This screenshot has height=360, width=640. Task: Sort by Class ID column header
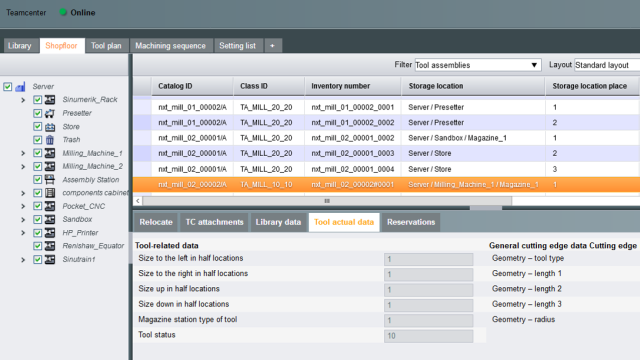pos(269,86)
